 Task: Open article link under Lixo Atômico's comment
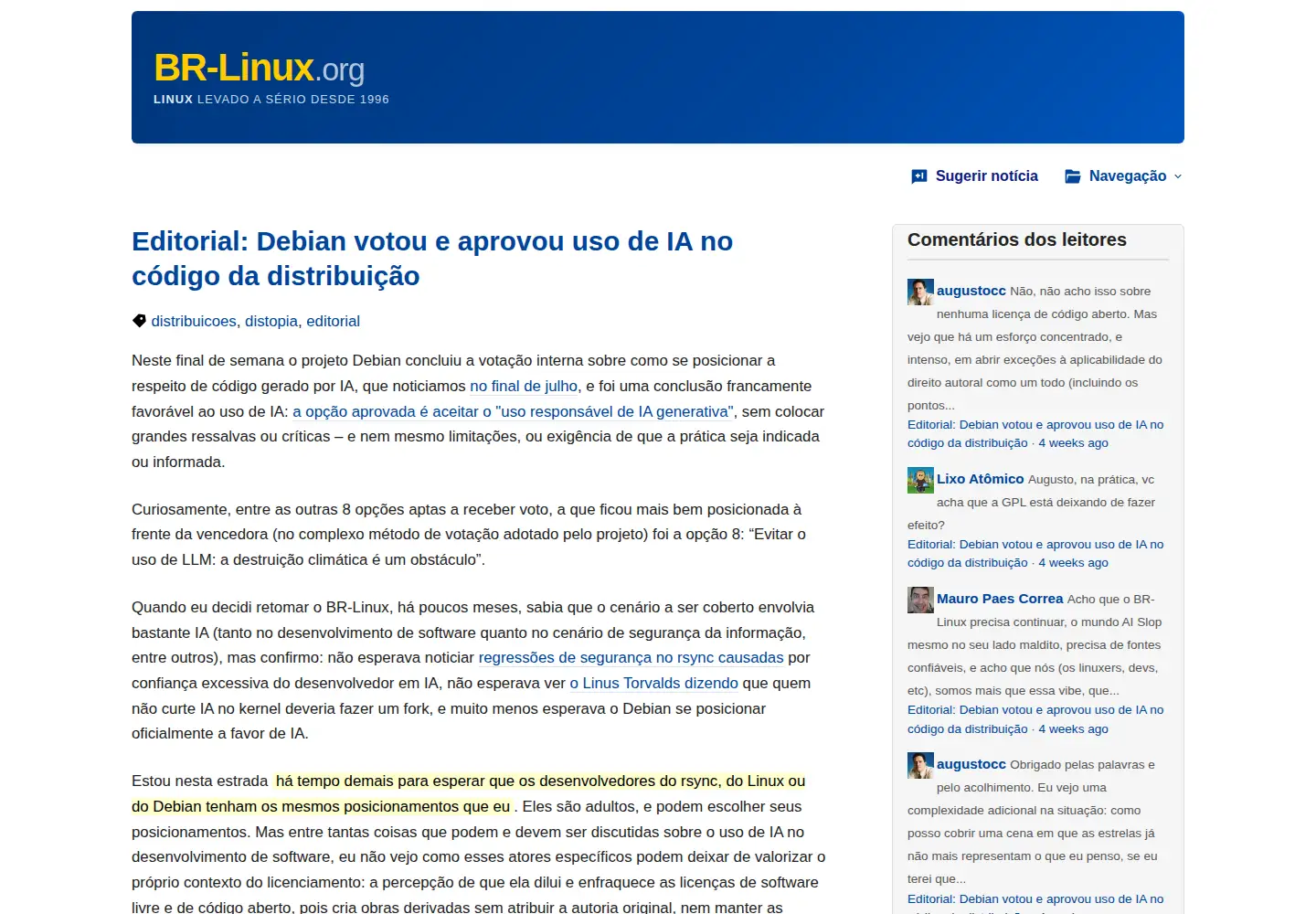click(x=1035, y=554)
